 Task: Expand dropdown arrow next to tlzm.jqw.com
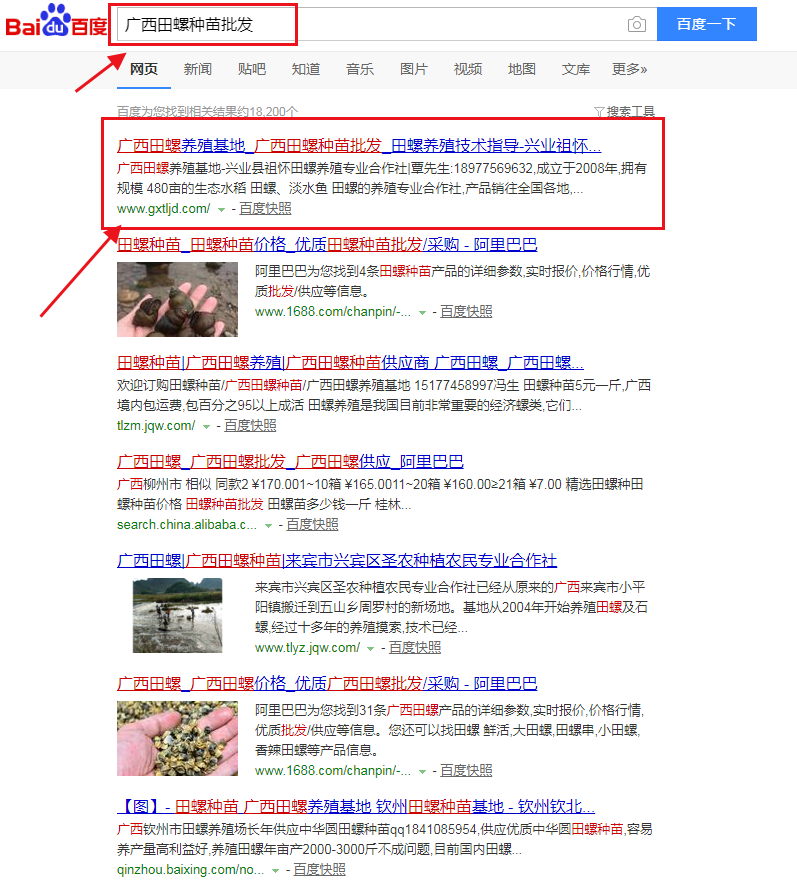click(207, 426)
